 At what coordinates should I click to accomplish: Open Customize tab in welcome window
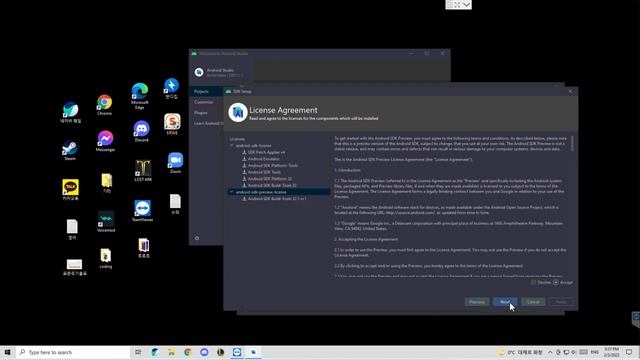click(203, 102)
